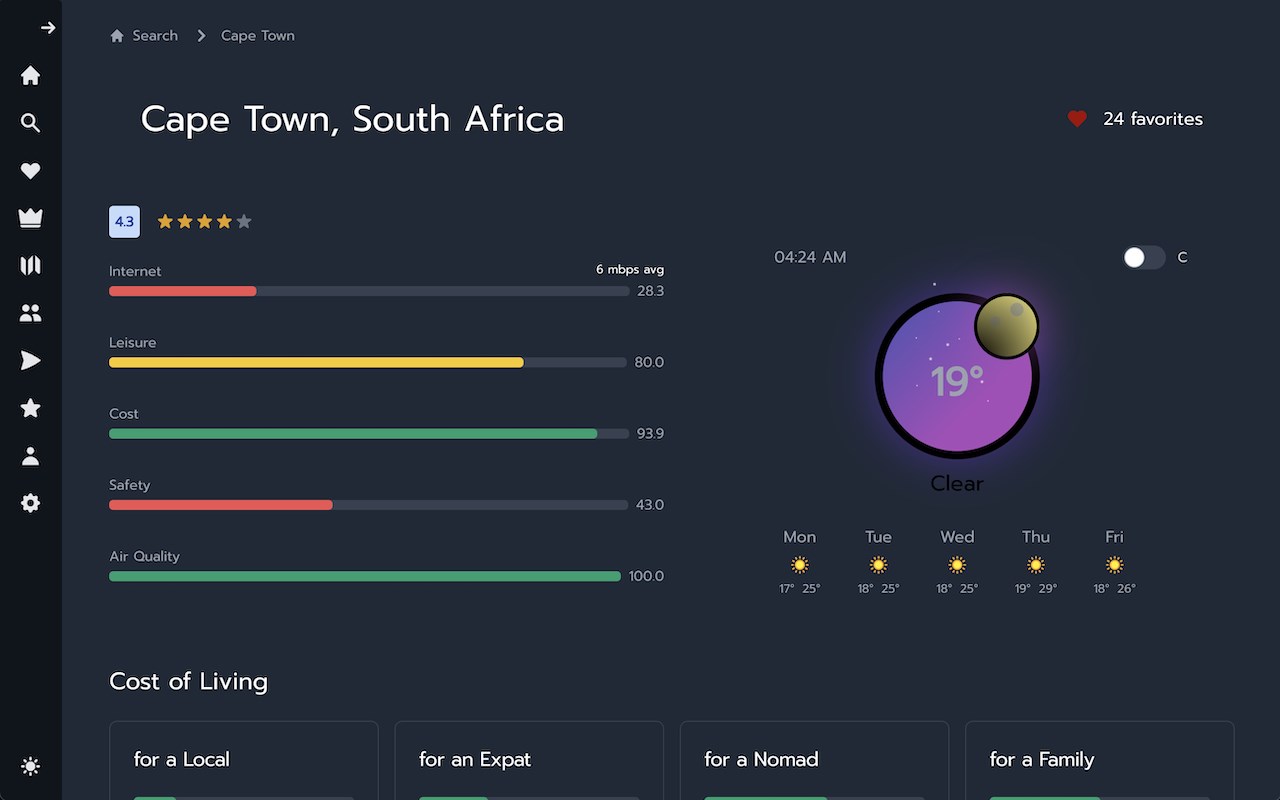The height and width of the screenshot is (800, 1280).
Task: Open the Search magnifier in sidebar
Action: (x=31, y=123)
